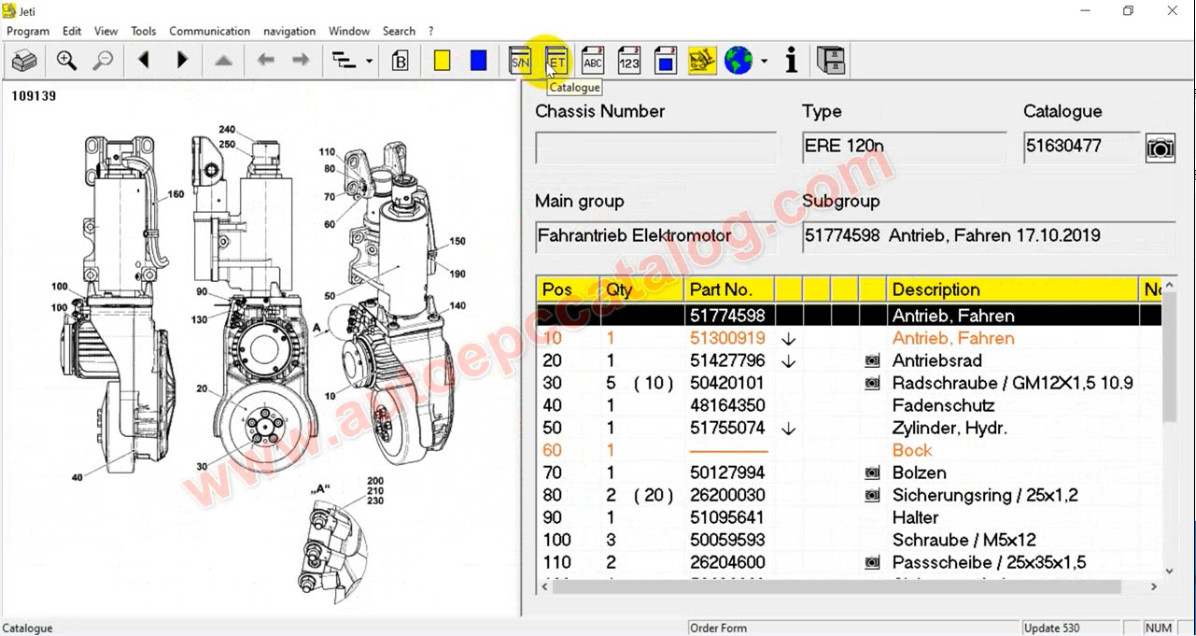
Task: Open the camera icon for Radschraube row
Action: click(873, 384)
